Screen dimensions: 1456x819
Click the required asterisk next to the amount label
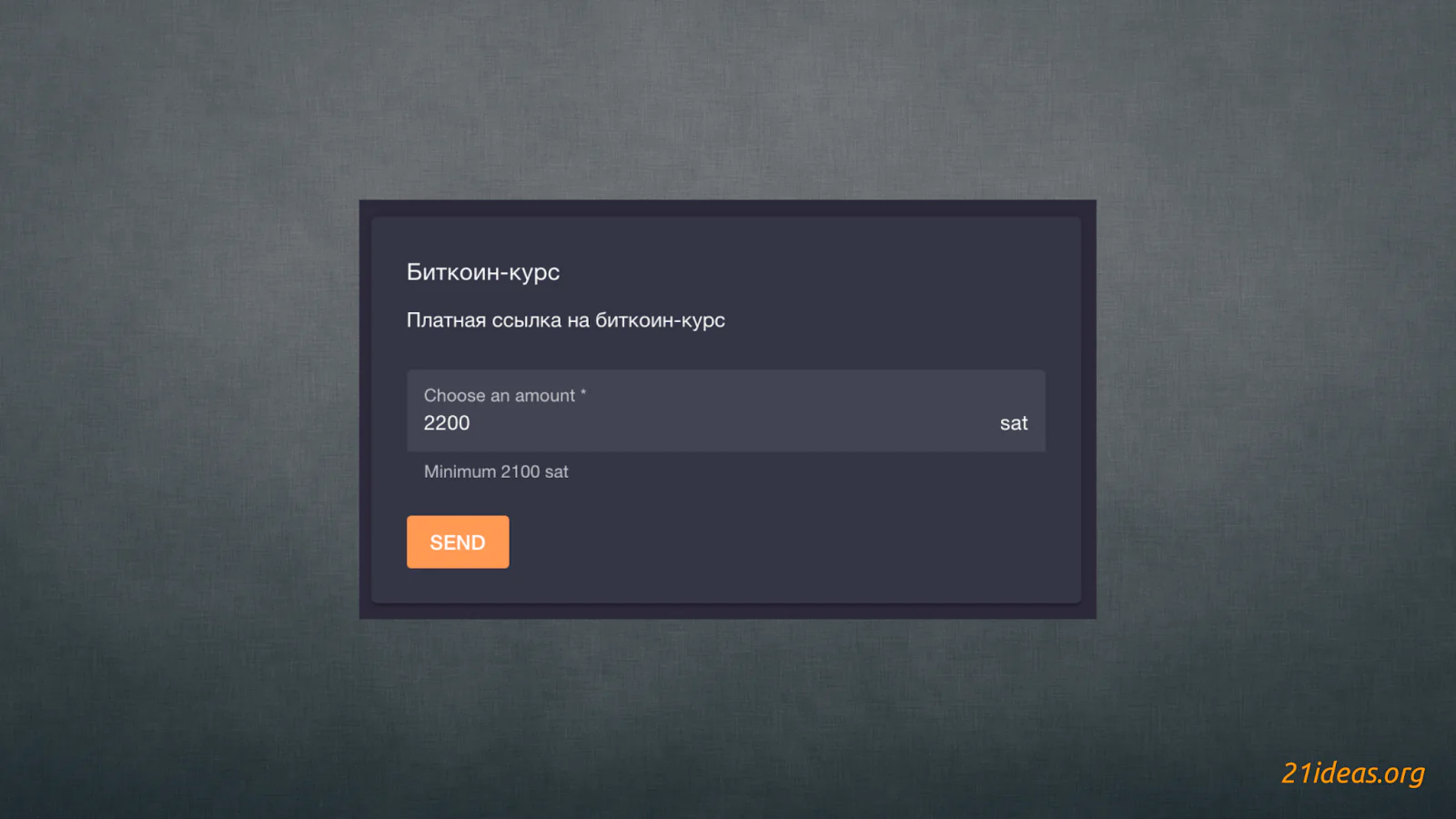(583, 393)
